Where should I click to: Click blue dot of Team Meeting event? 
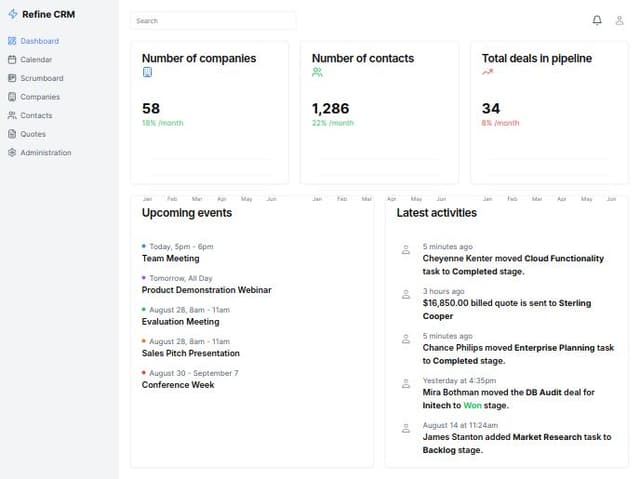(144, 246)
